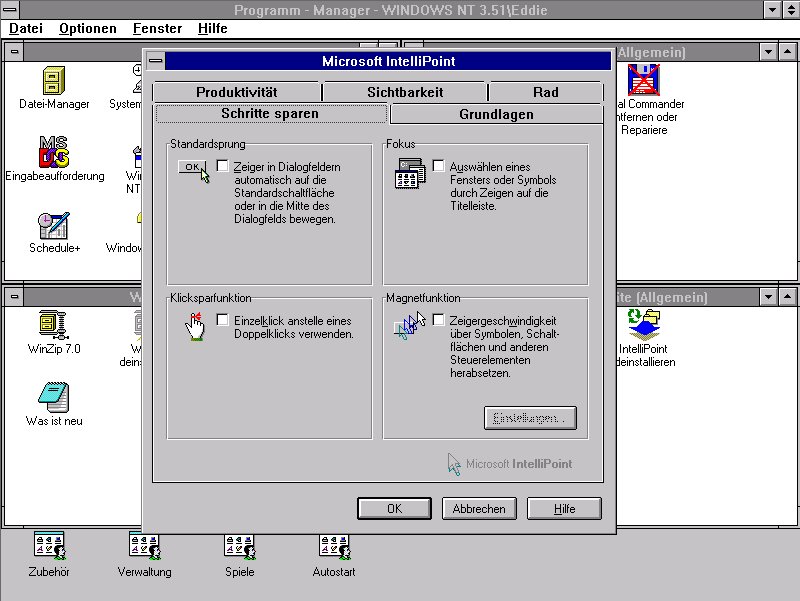Click the Hilfe button in dialog

[564, 509]
